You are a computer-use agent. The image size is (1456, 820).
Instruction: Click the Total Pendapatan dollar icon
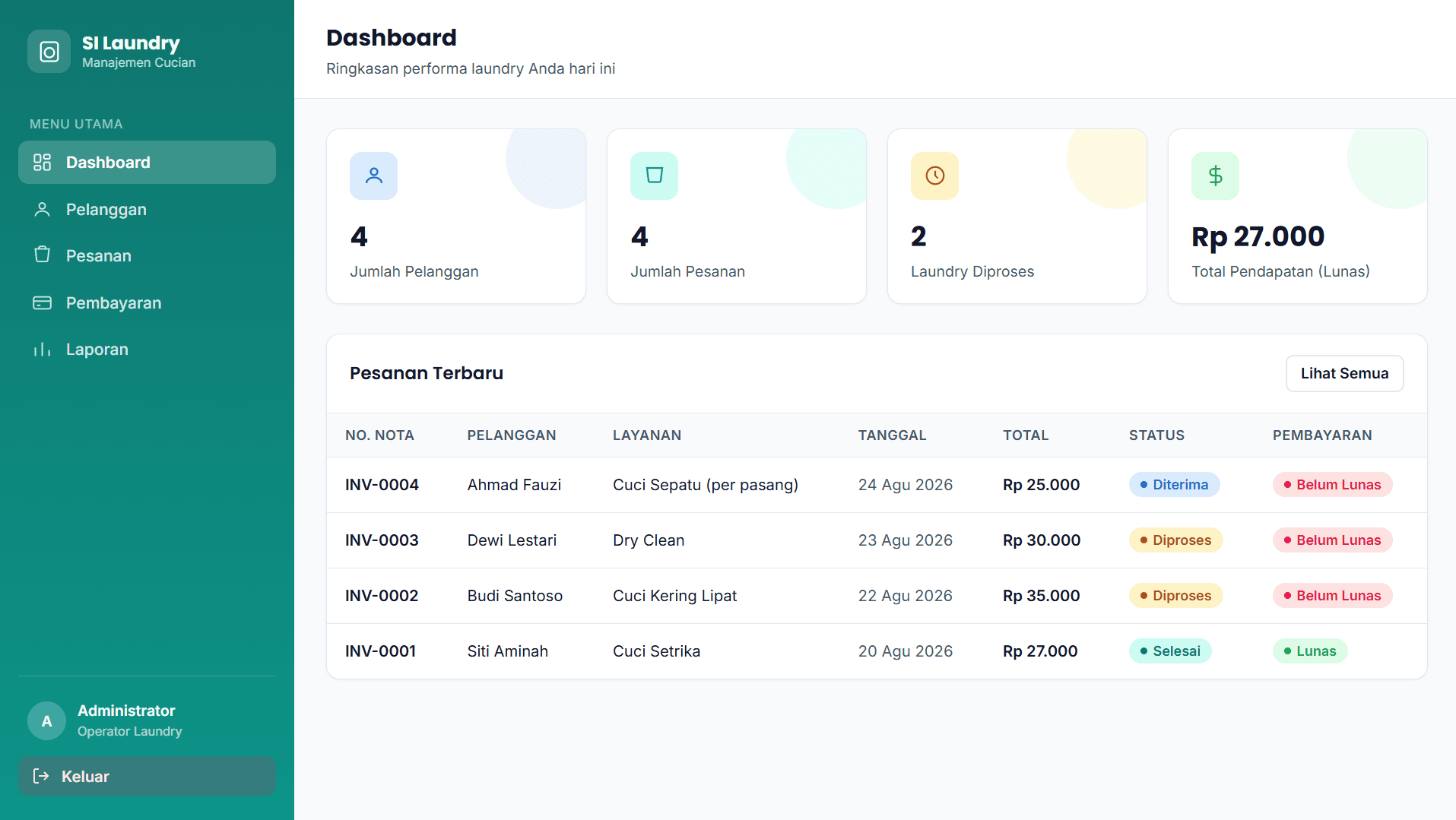(1215, 176)
